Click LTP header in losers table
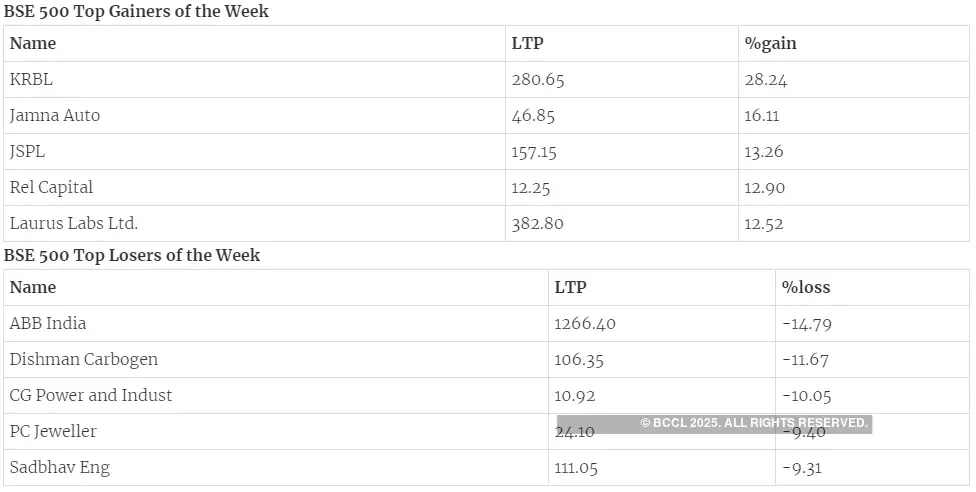The height and width of the screenshot is (492, 976). pyautogui.click(x=570, y=288)
